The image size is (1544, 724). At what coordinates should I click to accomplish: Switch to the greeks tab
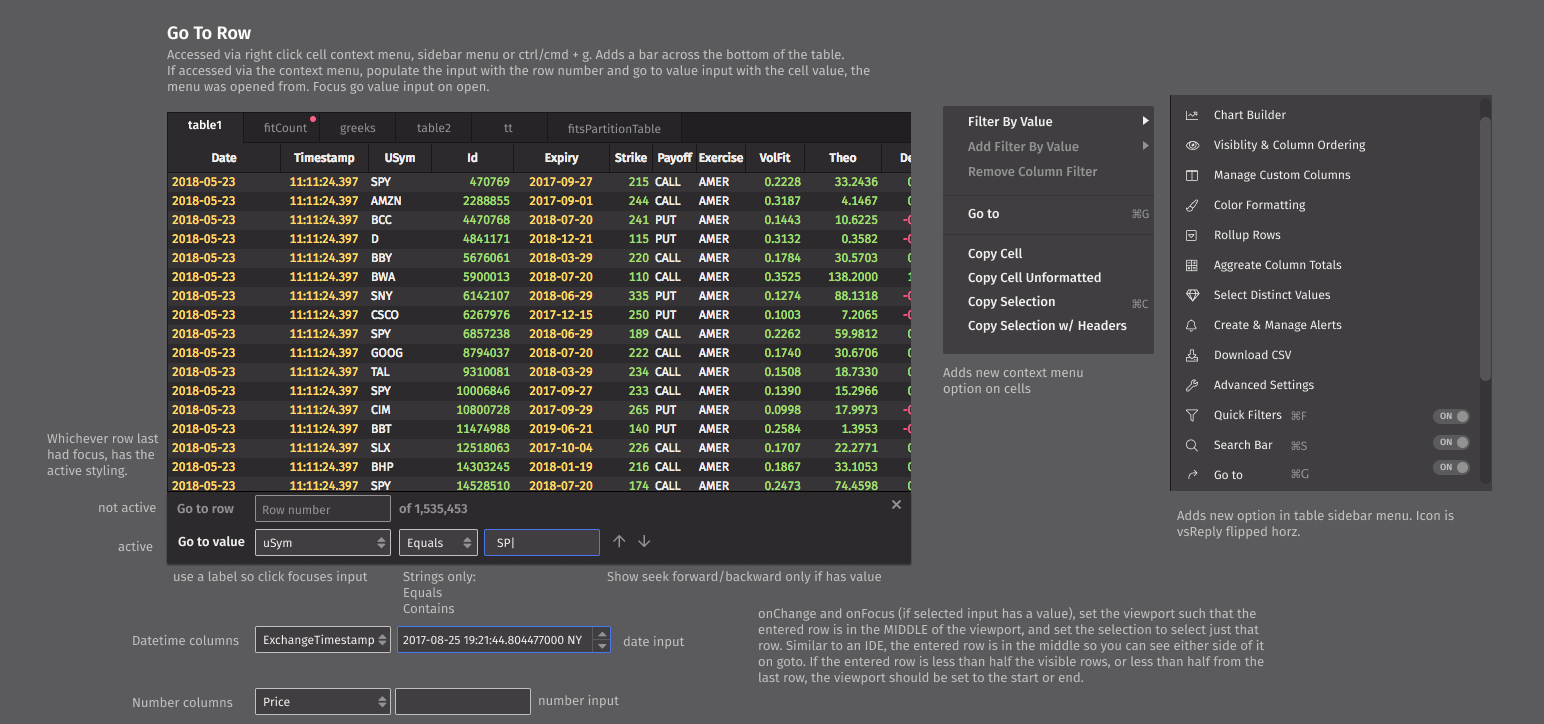[357, 127]
